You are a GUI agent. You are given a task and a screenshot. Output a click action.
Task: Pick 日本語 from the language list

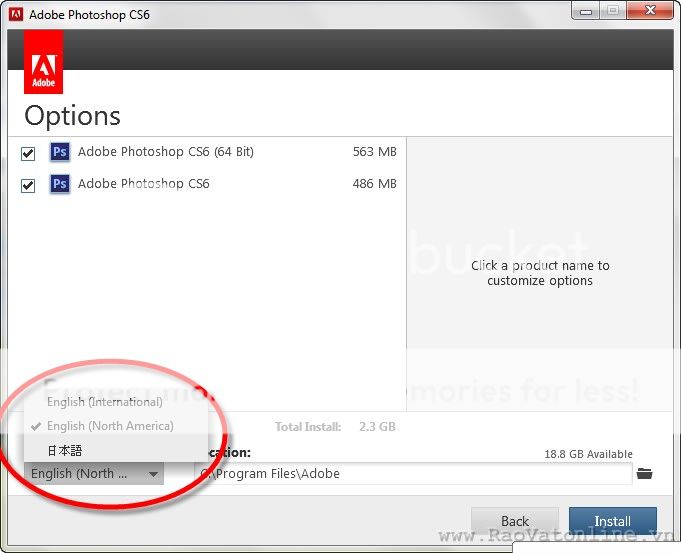[x=64, y=450]
